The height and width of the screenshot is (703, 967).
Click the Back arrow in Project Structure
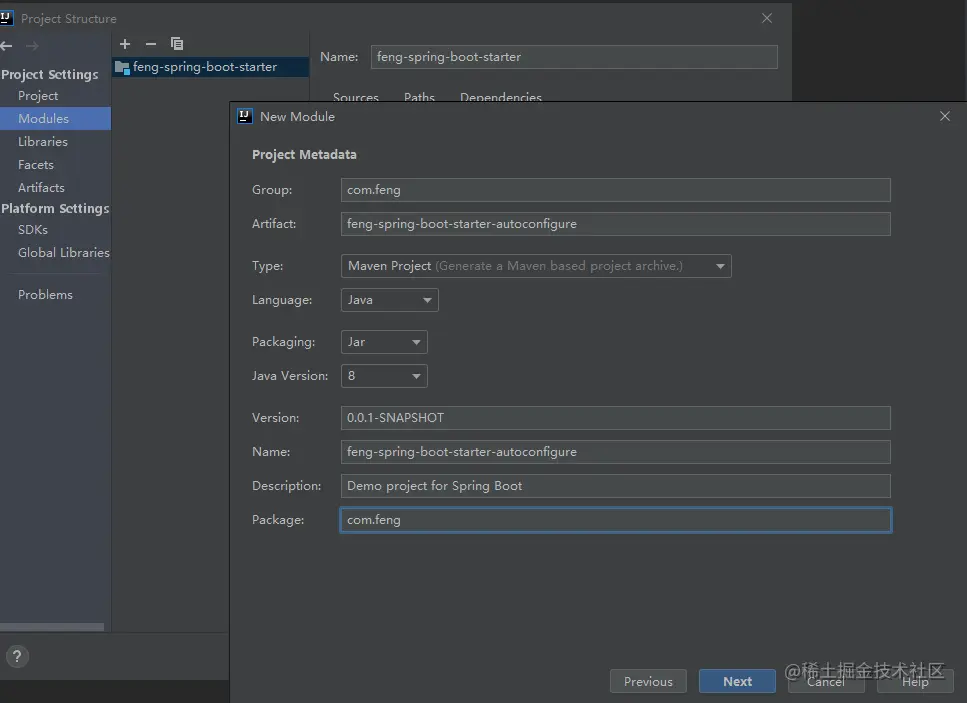pyautogui.click(x=7, y=46)
